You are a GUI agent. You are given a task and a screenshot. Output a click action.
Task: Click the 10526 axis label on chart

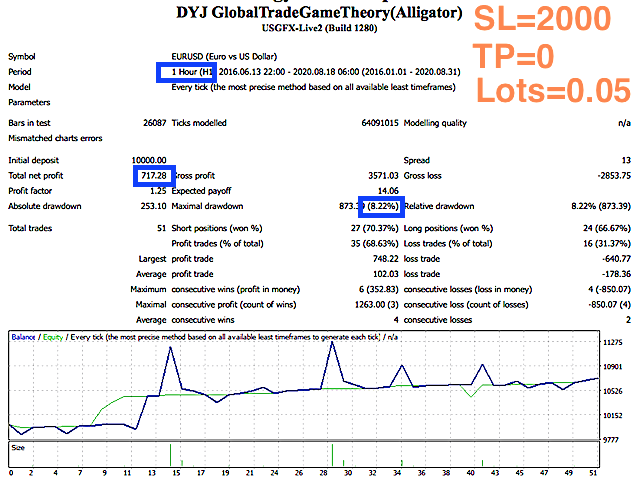(x=613, y=391)
